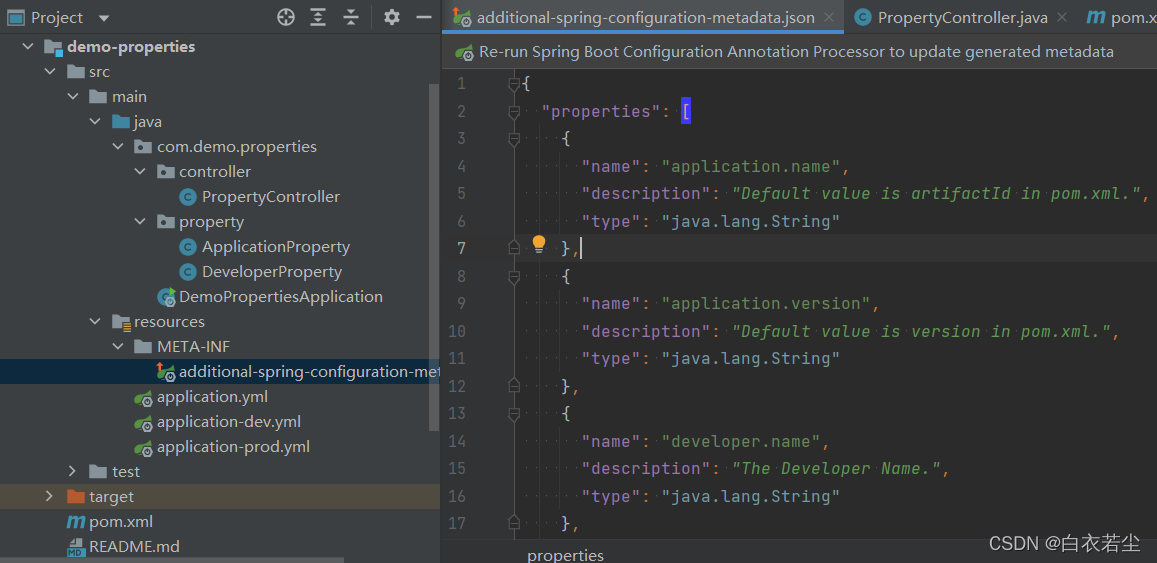1157x563 pixels.
Task: Close the PropertyController.java tab
Action: coord(1061,18)
